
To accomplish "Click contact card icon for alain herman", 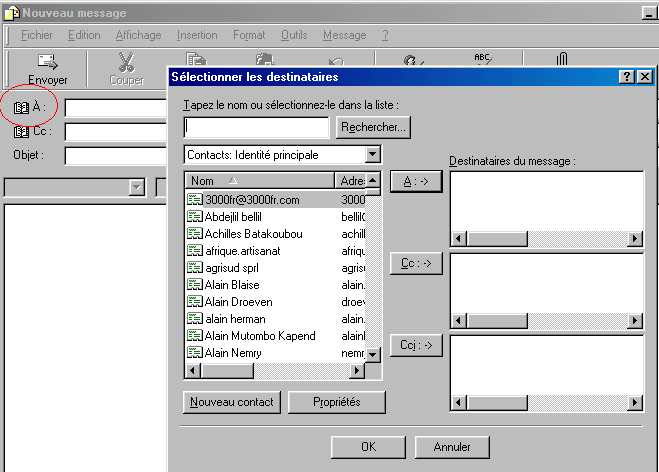I will 195,319.
